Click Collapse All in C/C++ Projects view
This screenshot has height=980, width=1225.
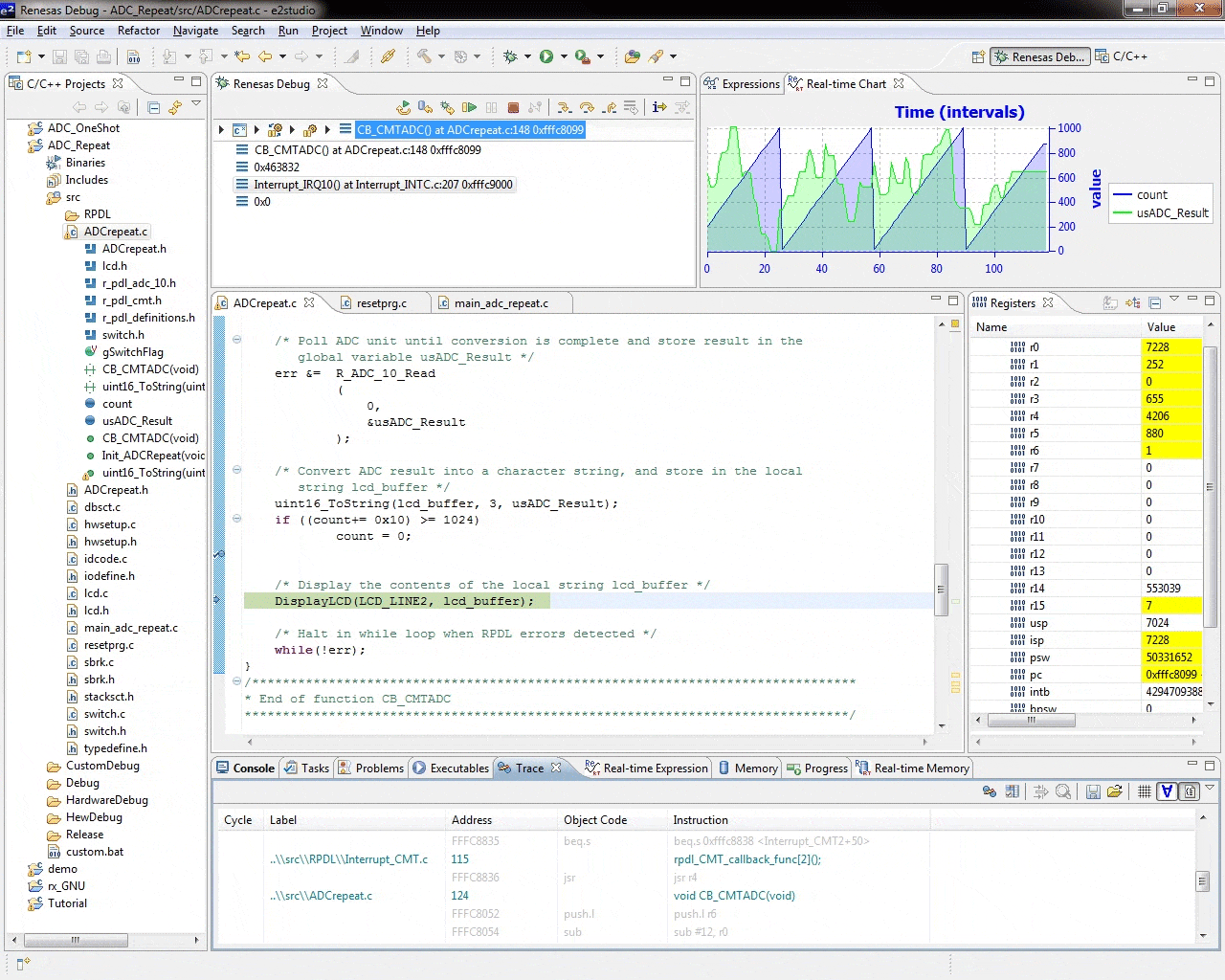[x=153, y=107]
